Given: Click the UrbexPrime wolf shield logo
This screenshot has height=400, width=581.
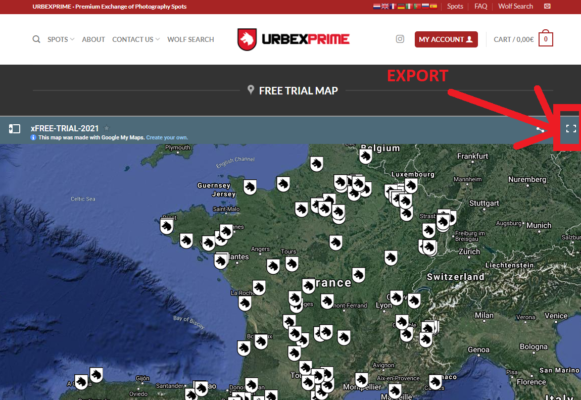Looking at the screenshot, I should 247,39.
